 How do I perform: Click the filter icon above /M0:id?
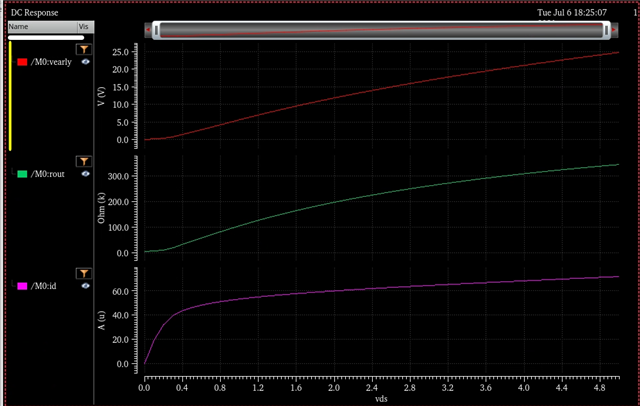pyautogui.click(x=84, y=273)
